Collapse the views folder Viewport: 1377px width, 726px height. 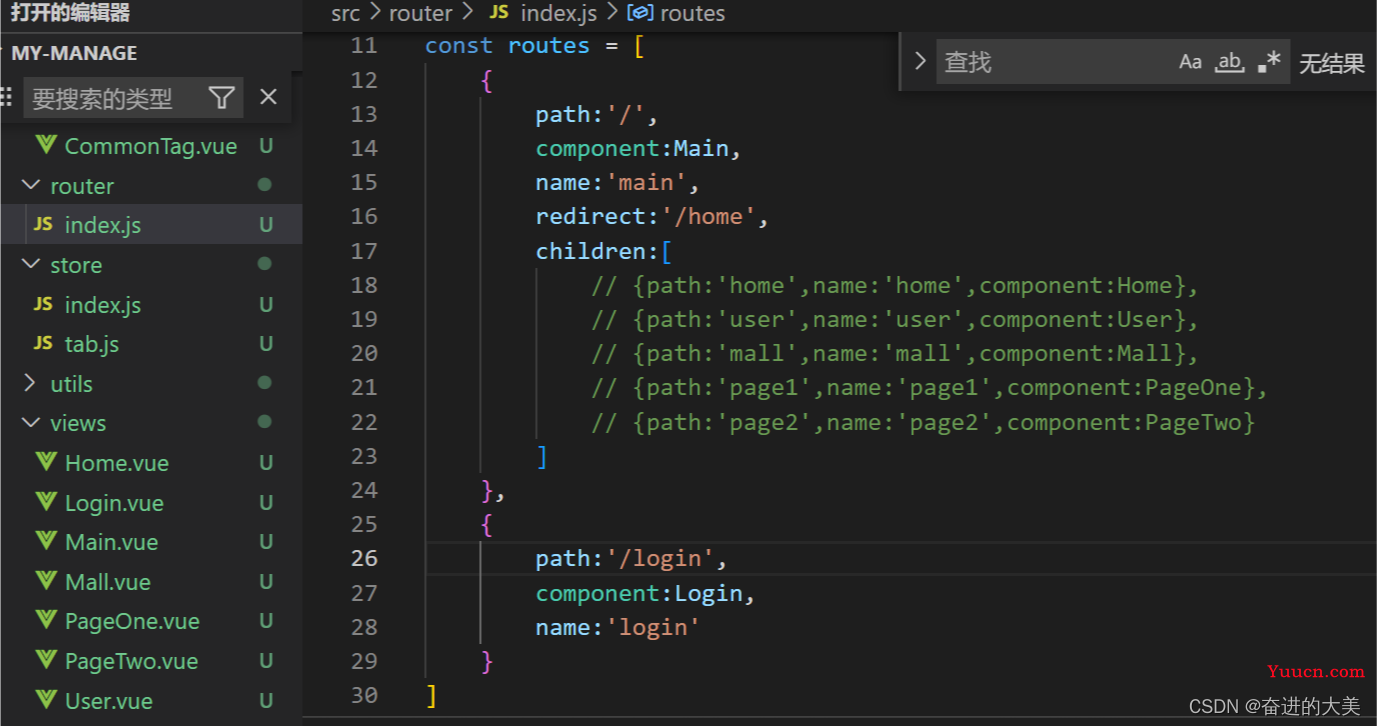(30, 423)
